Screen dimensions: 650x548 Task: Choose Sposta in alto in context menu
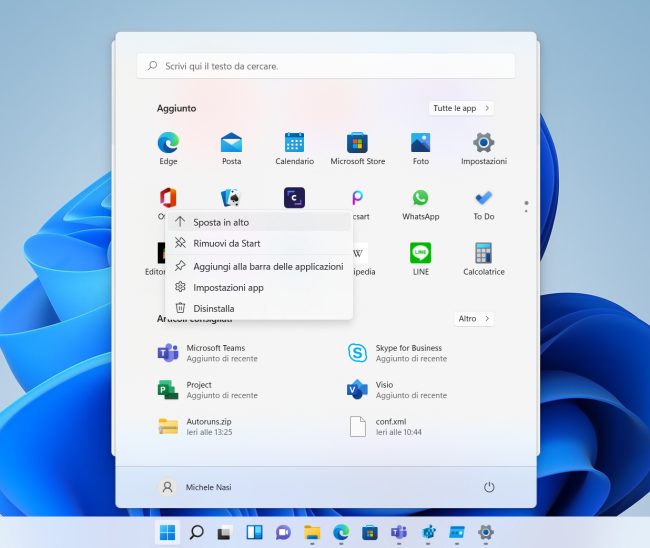pyautogui.click(x=259, y=222)
